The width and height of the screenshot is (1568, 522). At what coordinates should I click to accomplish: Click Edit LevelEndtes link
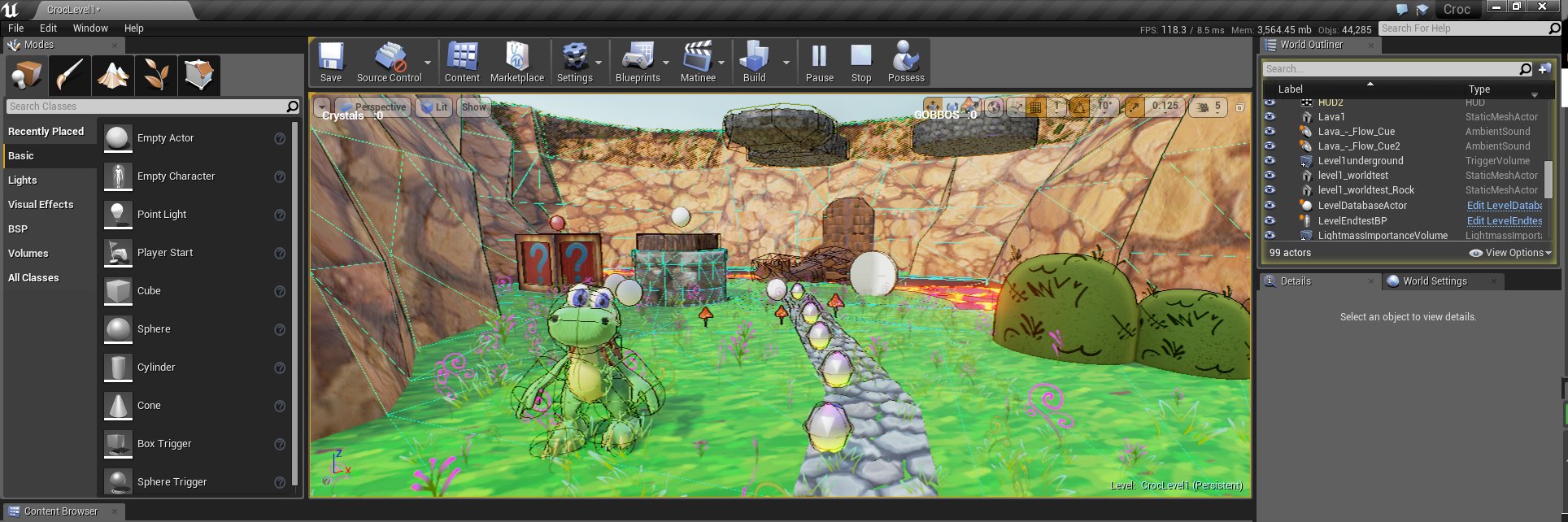[1505, 221]
